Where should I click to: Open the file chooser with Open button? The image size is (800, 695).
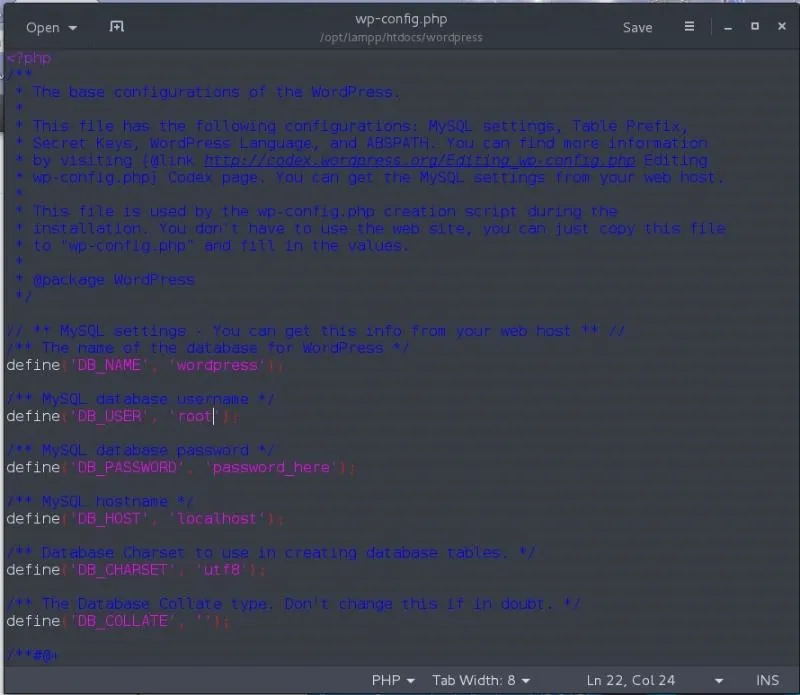point(43,28)
